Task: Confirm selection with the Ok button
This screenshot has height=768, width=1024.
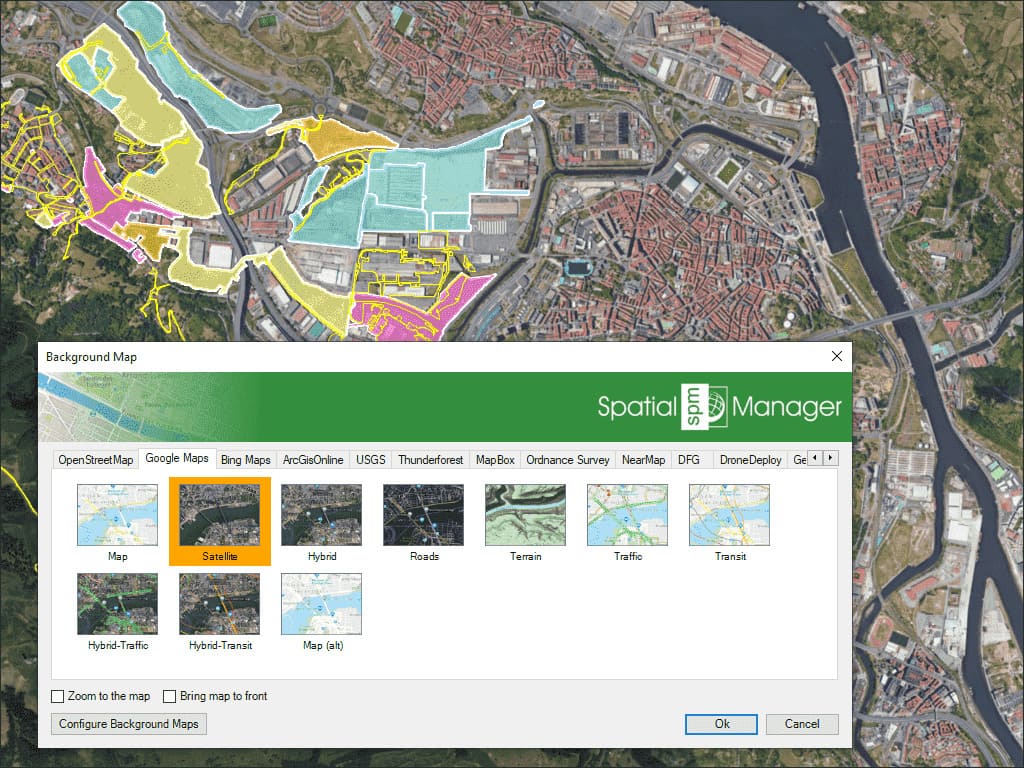Action: click(720, 724)
